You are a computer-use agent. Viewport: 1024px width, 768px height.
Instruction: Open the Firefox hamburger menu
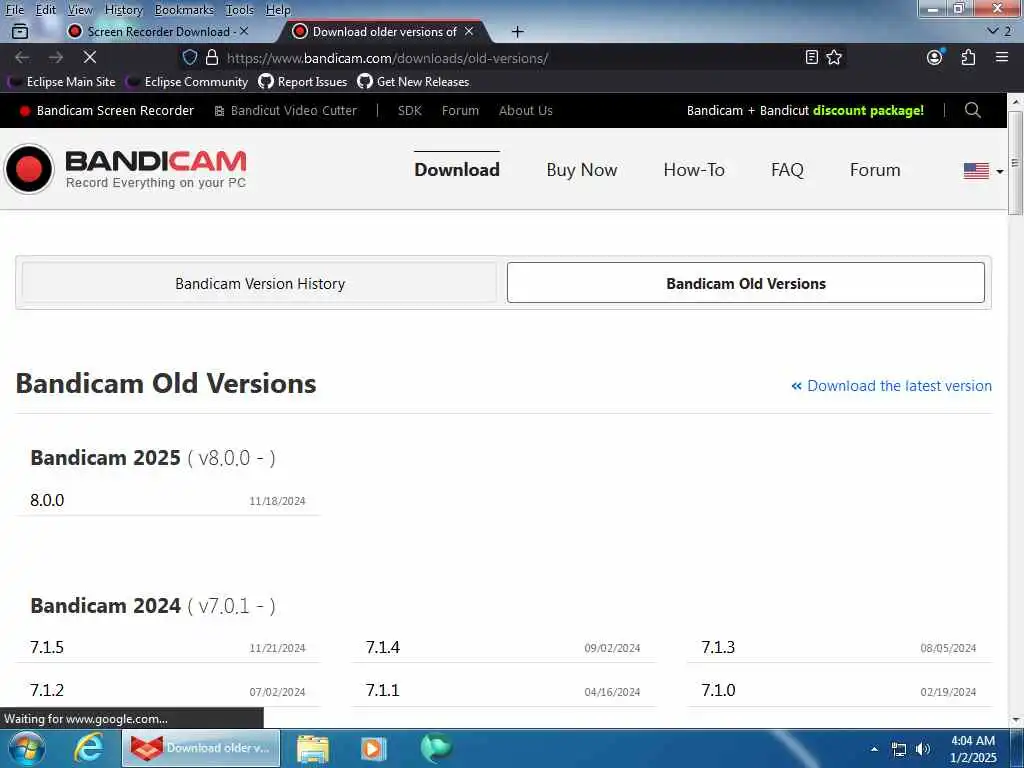pos(1002,57)
